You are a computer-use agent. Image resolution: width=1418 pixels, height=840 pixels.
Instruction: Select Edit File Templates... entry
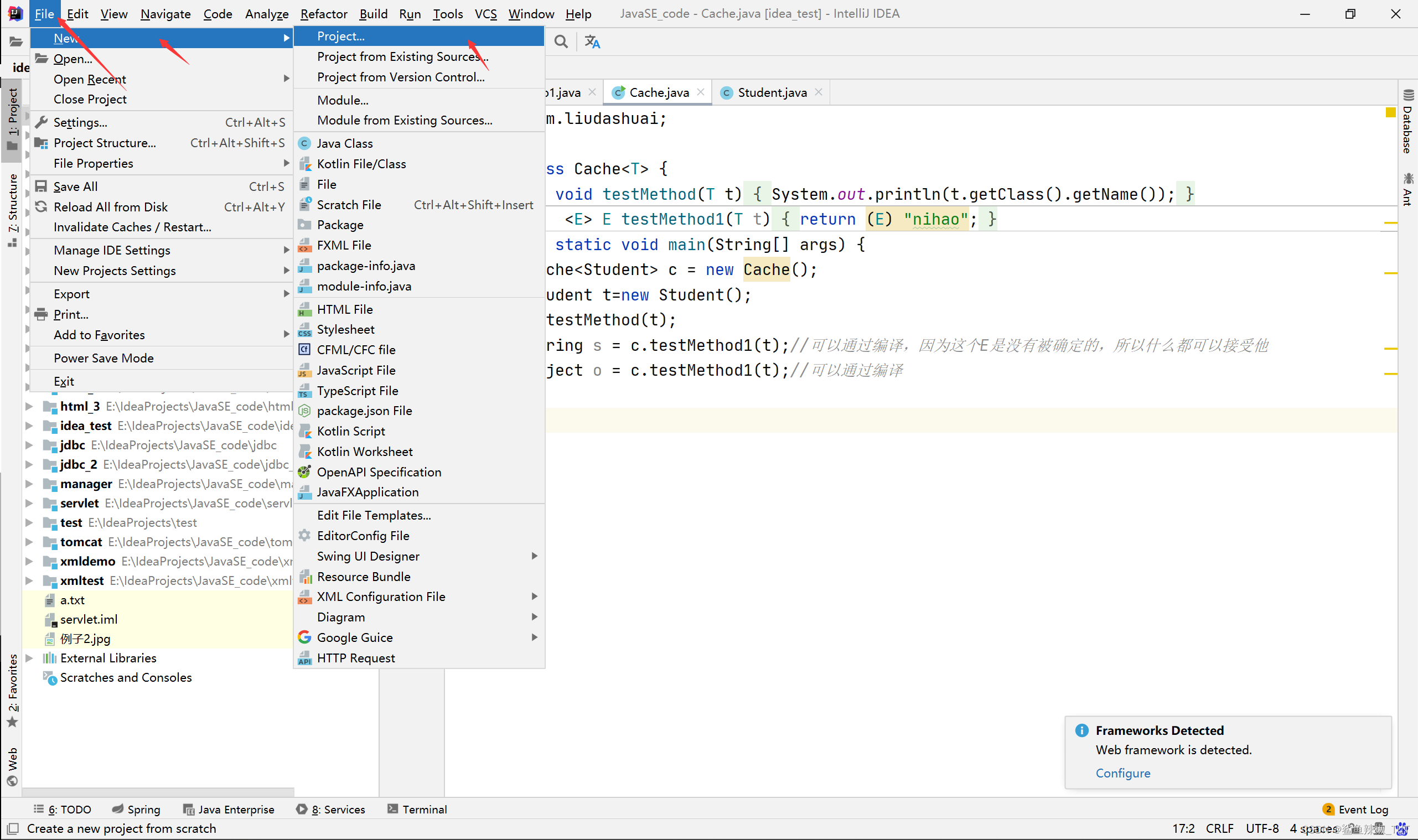[374, 515]
